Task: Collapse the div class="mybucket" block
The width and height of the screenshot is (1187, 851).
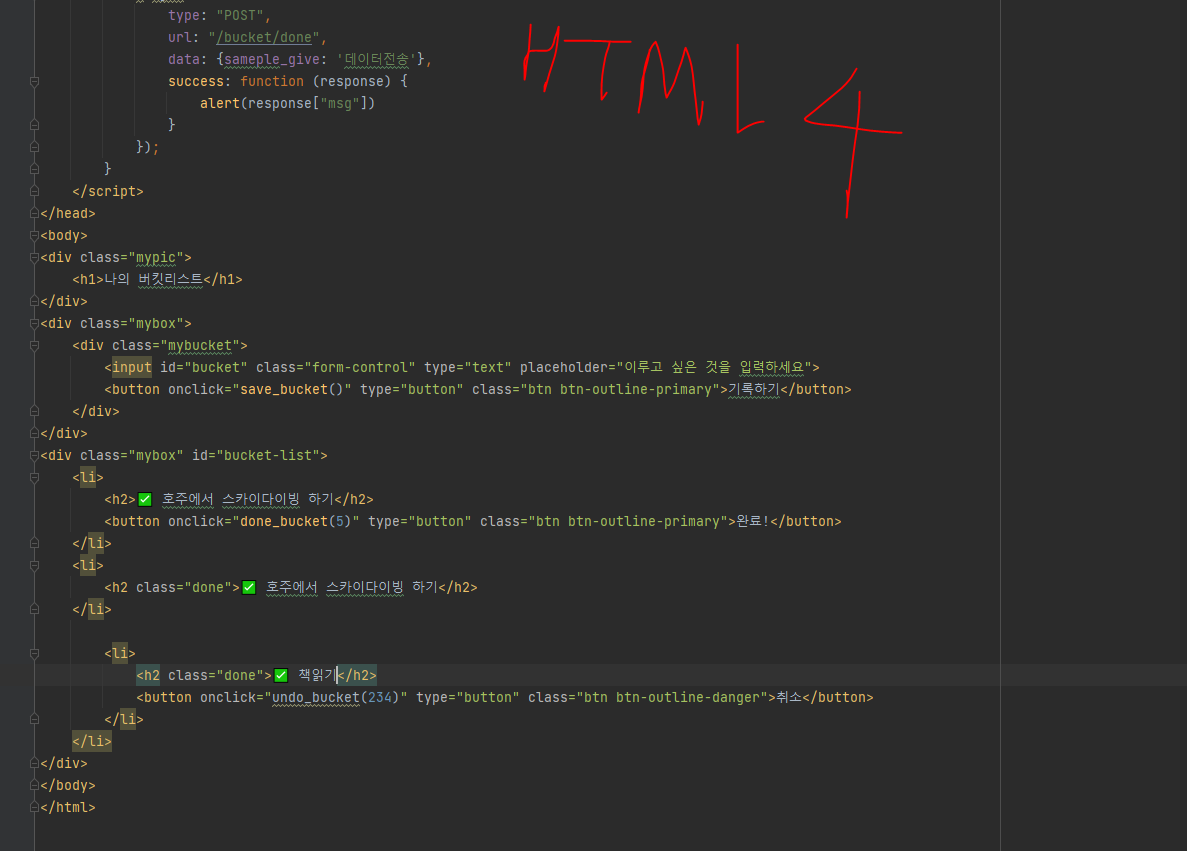Action: [34, 346]
